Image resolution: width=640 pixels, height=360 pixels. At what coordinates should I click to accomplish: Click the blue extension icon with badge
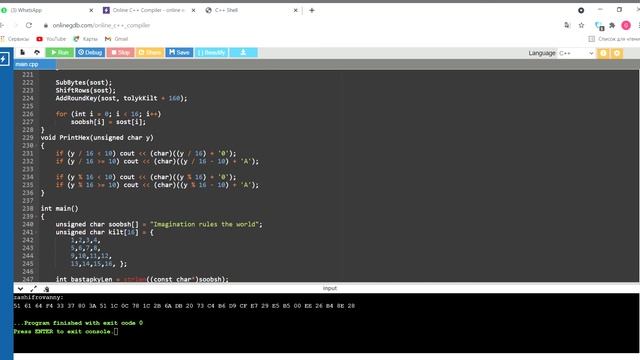click(599, 26)
